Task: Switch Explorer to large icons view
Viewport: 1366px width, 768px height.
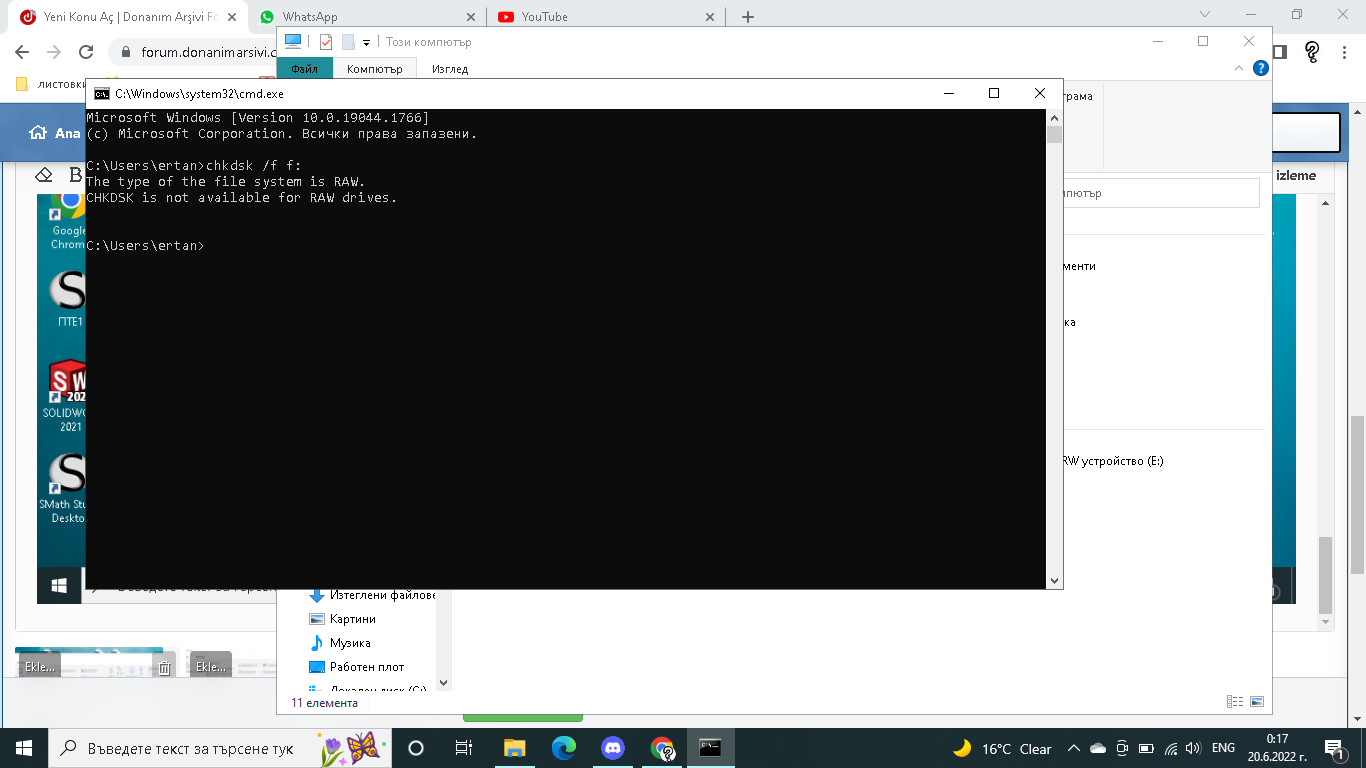Action: point(1257,702)
